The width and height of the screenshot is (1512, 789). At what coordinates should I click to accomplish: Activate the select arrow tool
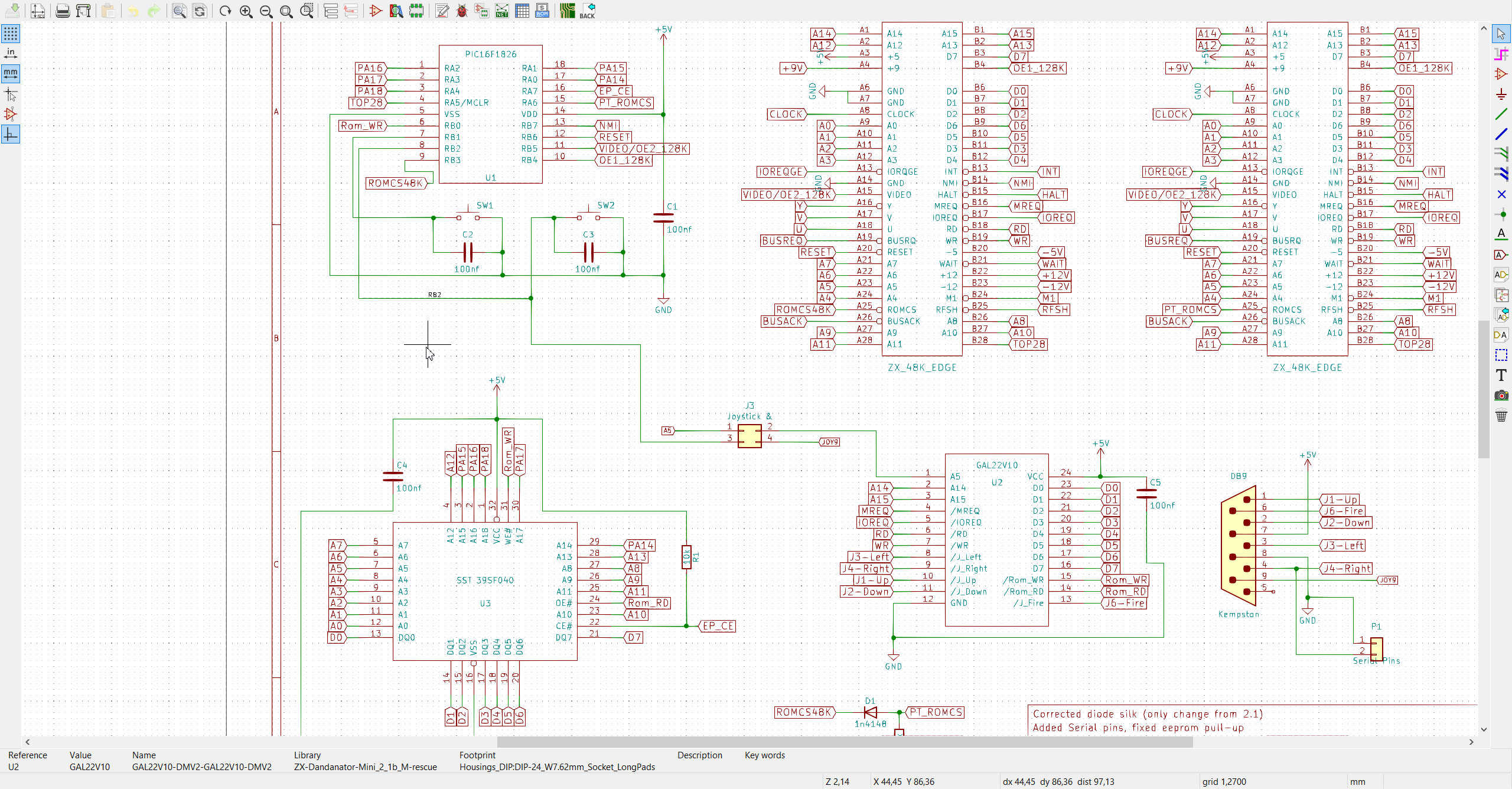click(x=1501, y=34)
